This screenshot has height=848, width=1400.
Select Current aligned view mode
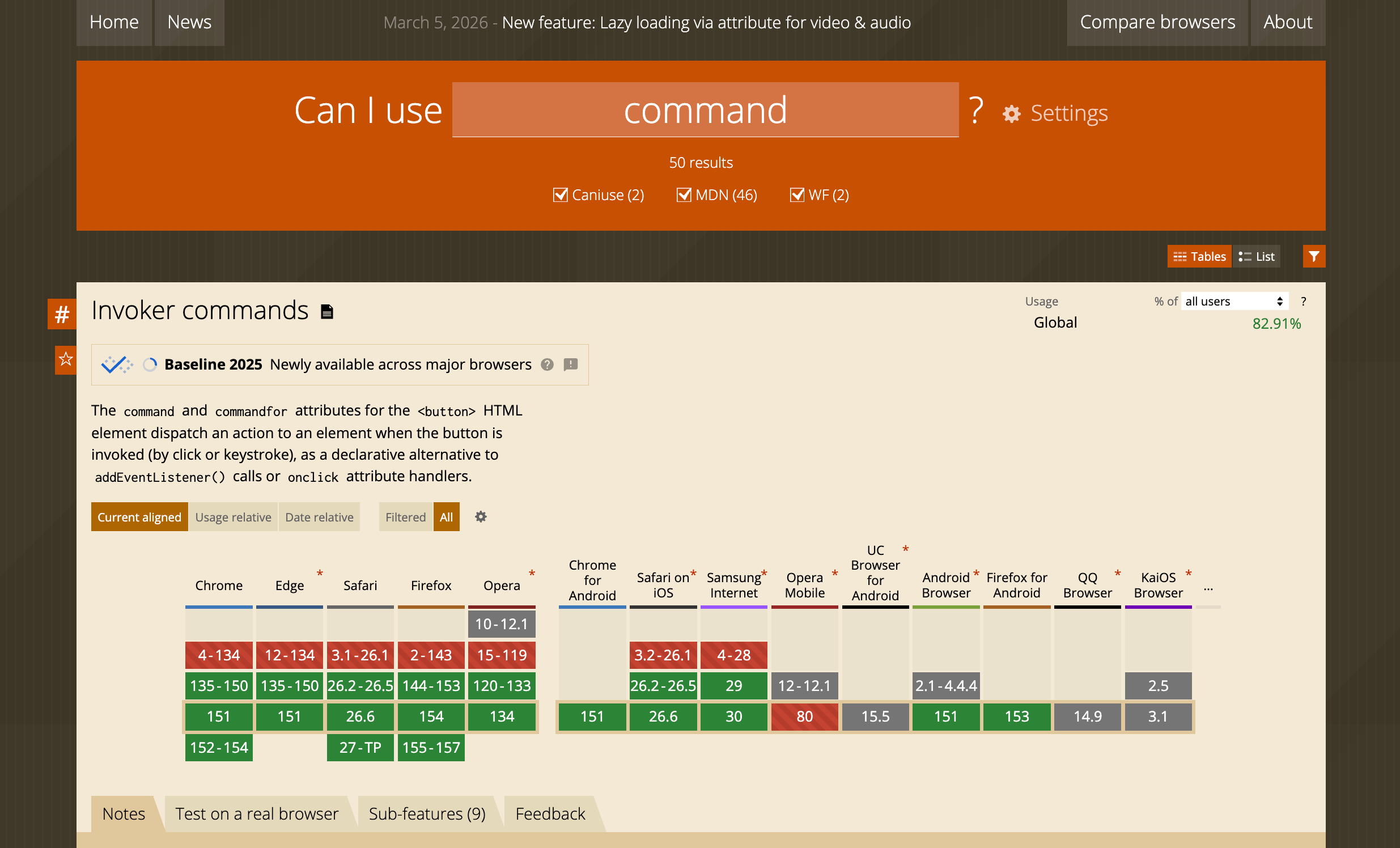[x=139, y=516]
